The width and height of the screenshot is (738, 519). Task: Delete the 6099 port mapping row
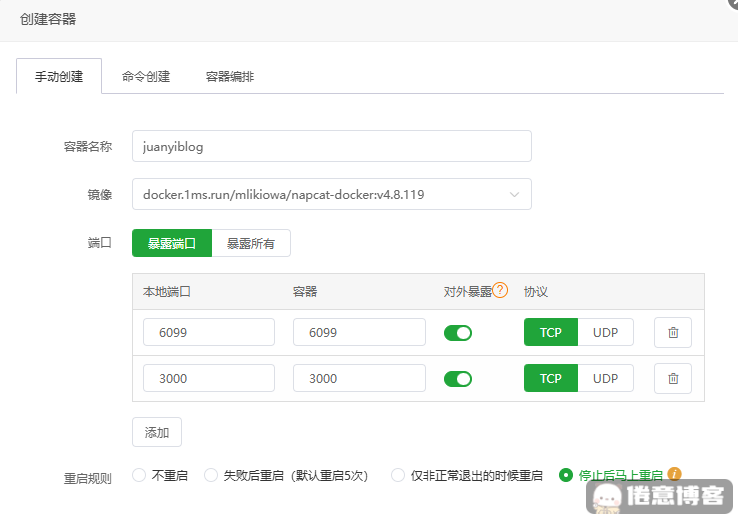[x=673, y=332]
